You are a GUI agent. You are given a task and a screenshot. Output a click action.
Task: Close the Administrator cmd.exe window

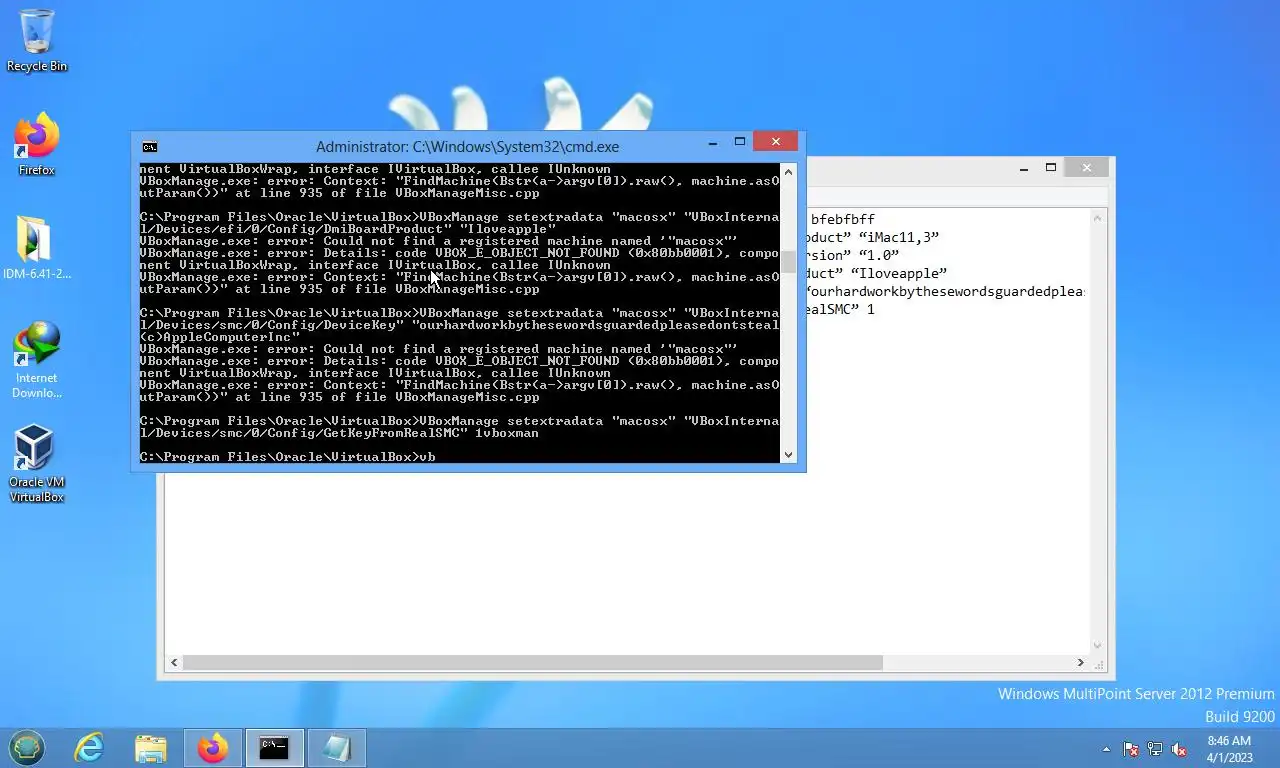(x=776, y=142)
